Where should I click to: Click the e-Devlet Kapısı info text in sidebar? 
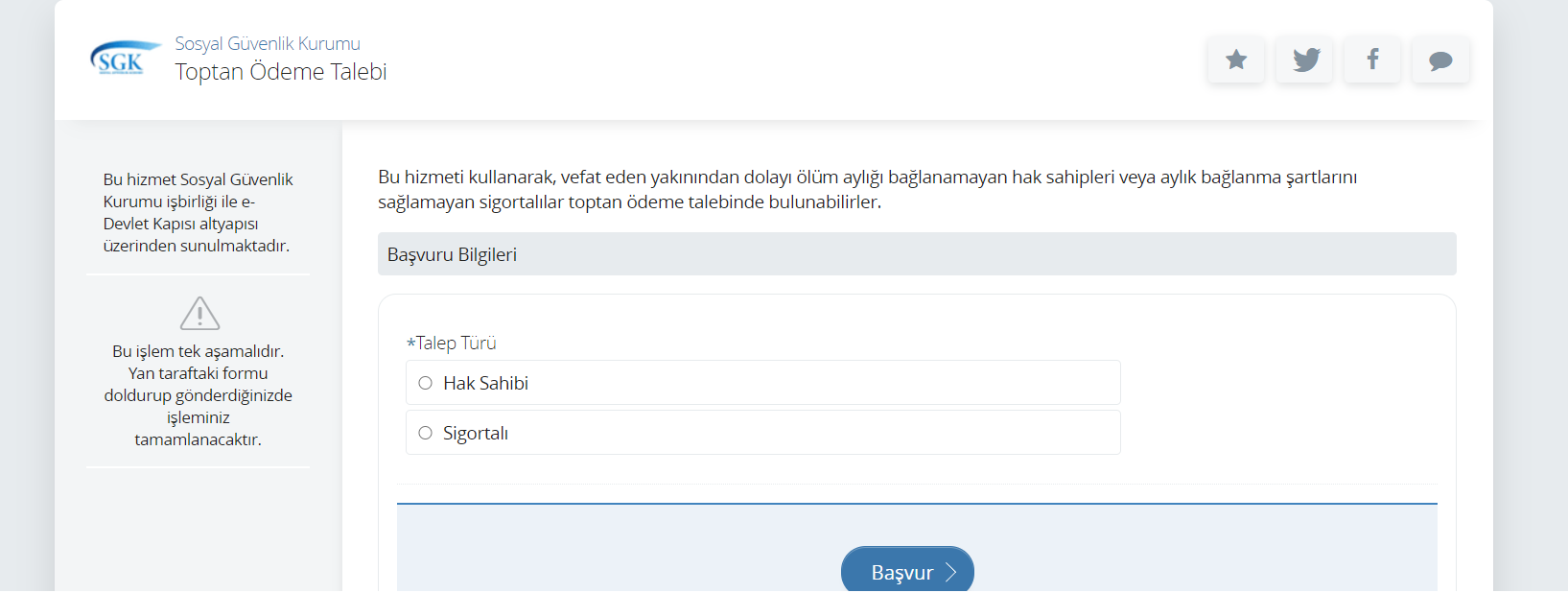[x=198, y=212]
